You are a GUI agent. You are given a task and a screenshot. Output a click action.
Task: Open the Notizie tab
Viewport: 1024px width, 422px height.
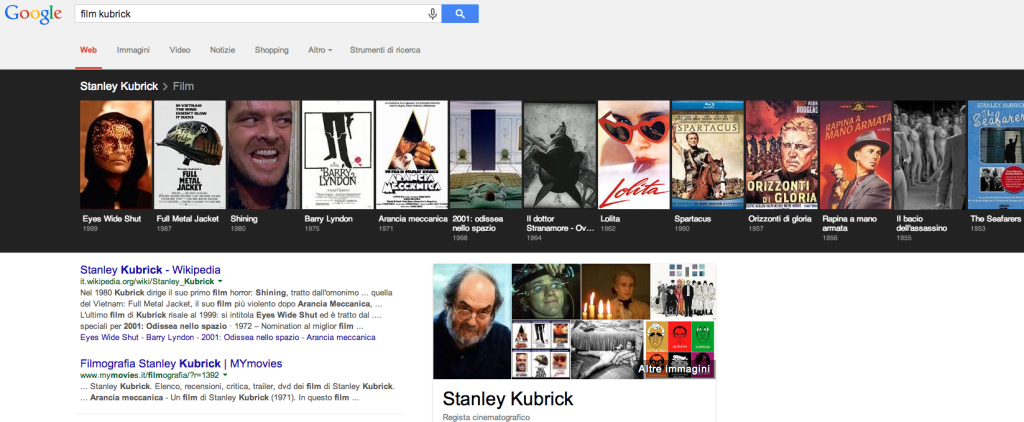point(222,49)
